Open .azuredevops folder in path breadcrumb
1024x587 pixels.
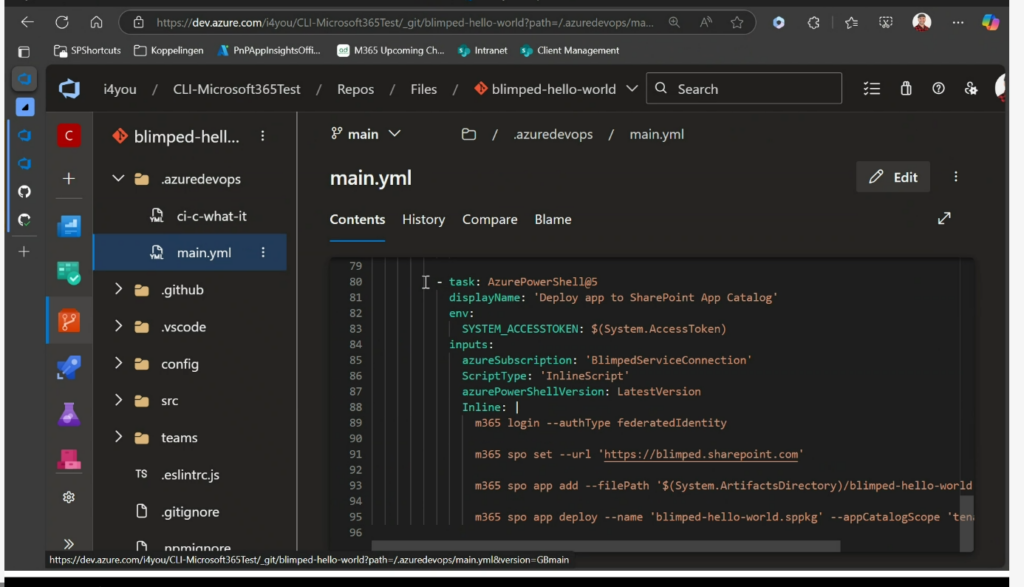552,135
